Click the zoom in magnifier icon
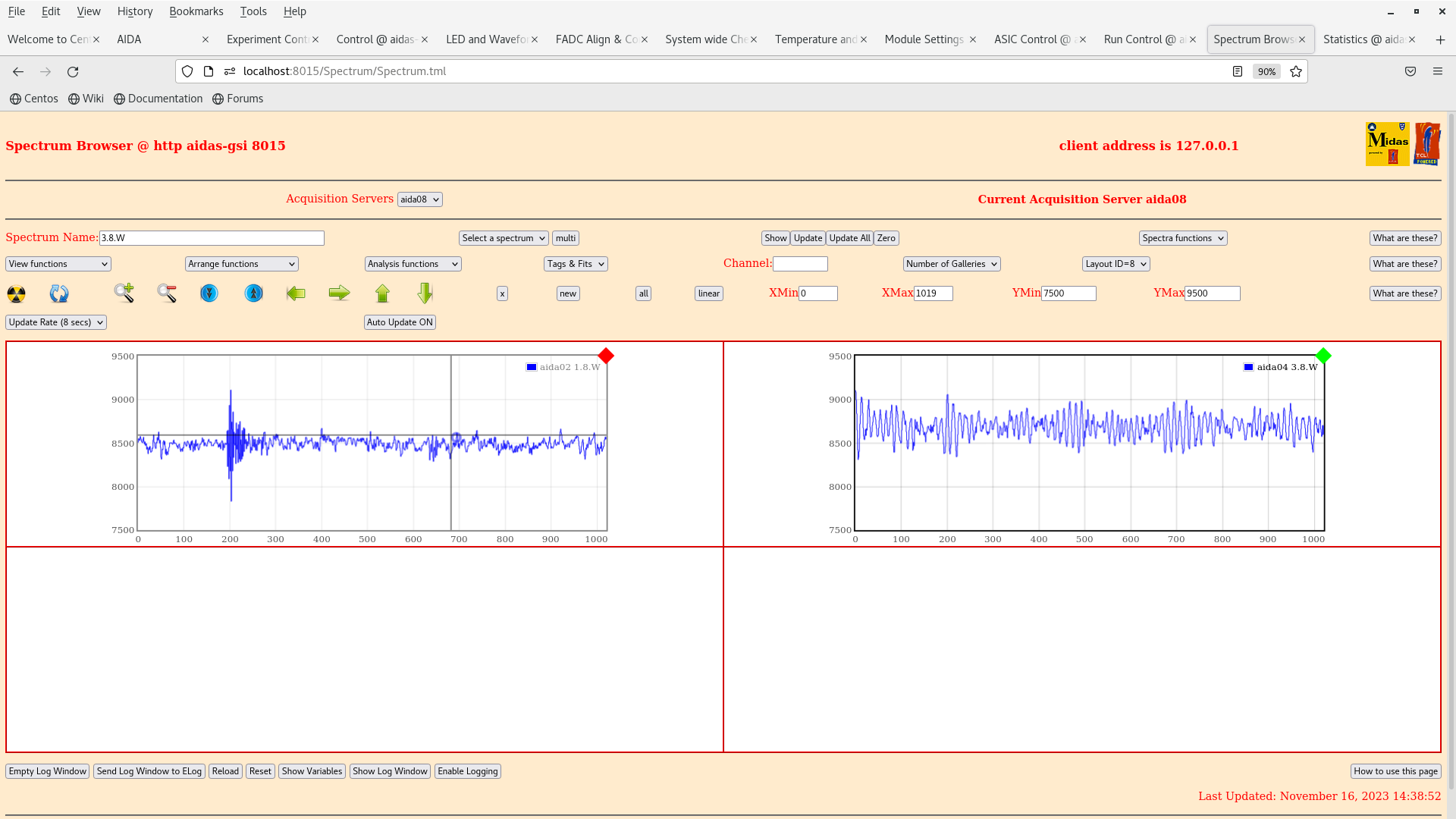This screenshot has width=1456, height=819. tap(124, 293)
